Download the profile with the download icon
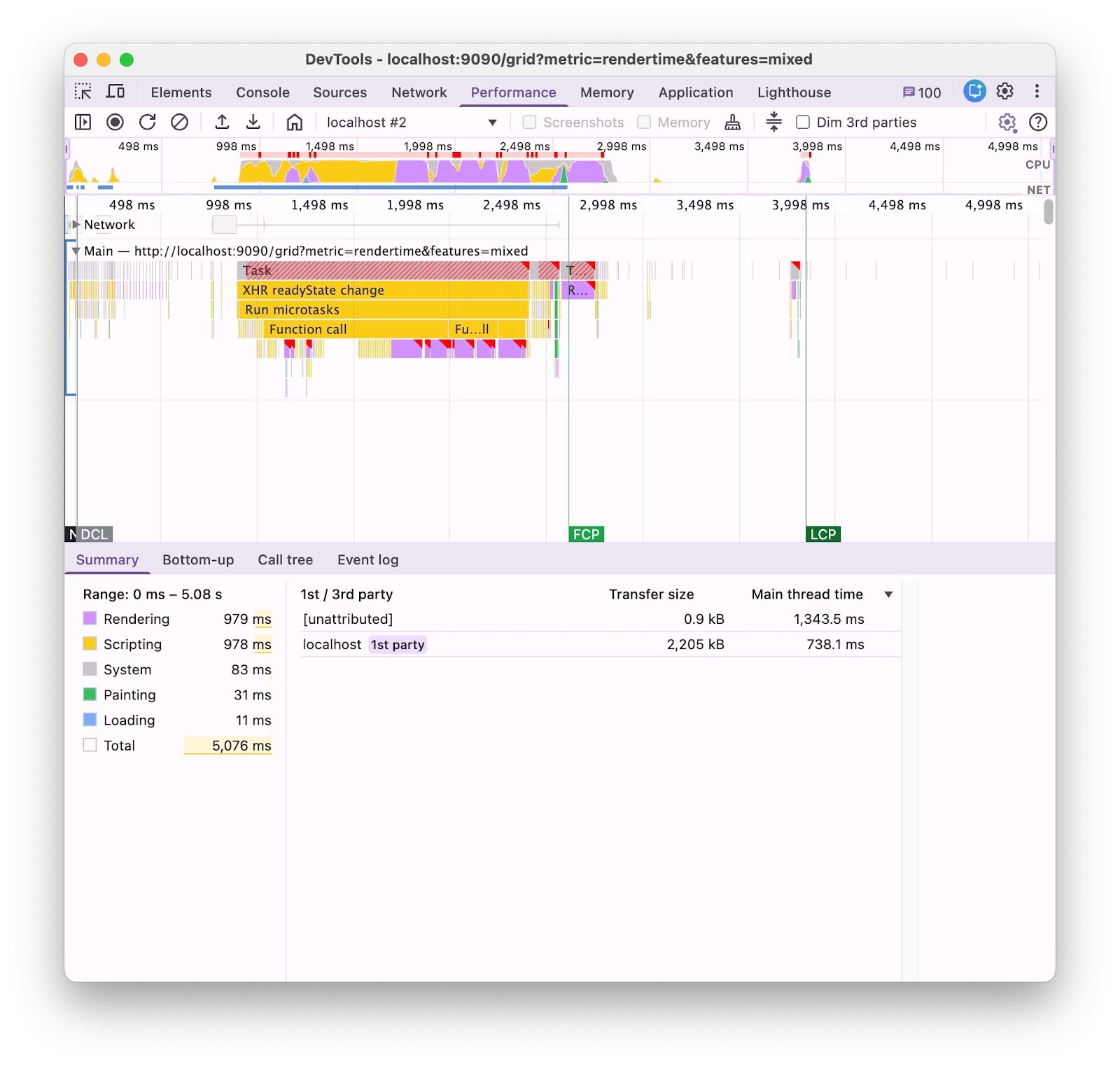1120x1067 pixels. click(253, 123)
